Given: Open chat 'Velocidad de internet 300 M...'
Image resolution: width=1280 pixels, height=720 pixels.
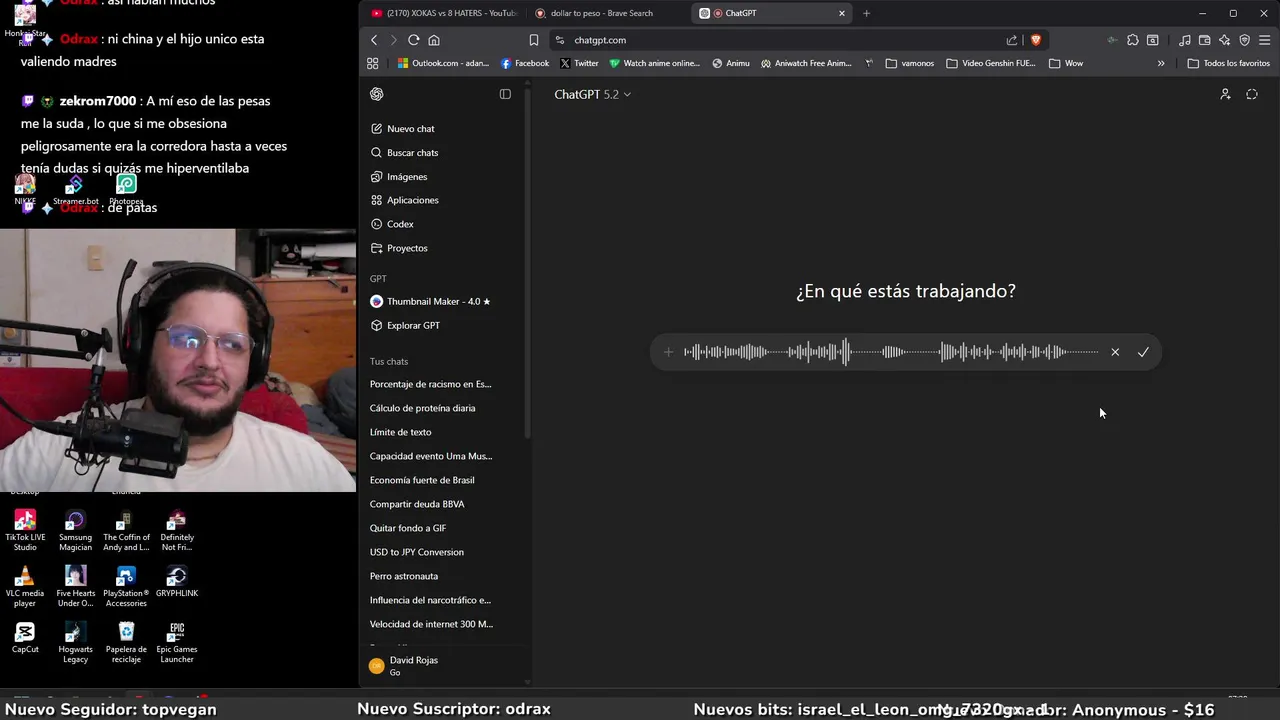Looking at the screenshot, I should (x=431, y=624).
